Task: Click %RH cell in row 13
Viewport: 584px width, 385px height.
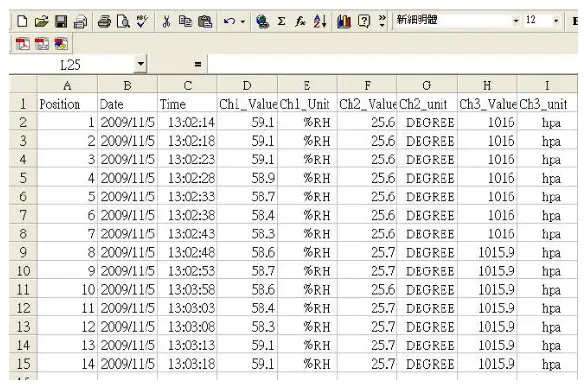Action: [307, 327]
